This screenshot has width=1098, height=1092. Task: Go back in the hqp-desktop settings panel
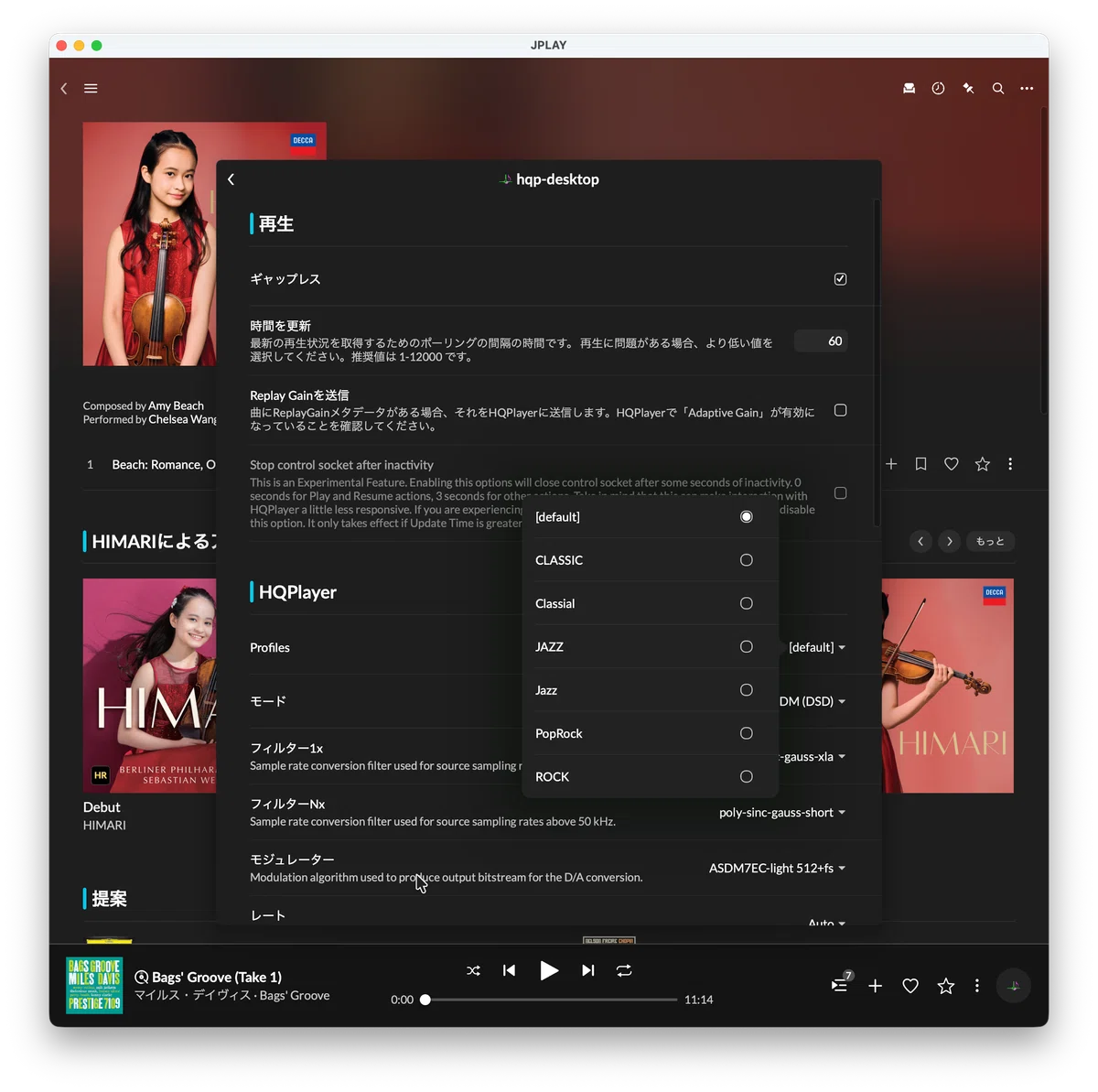pos(231,179)
